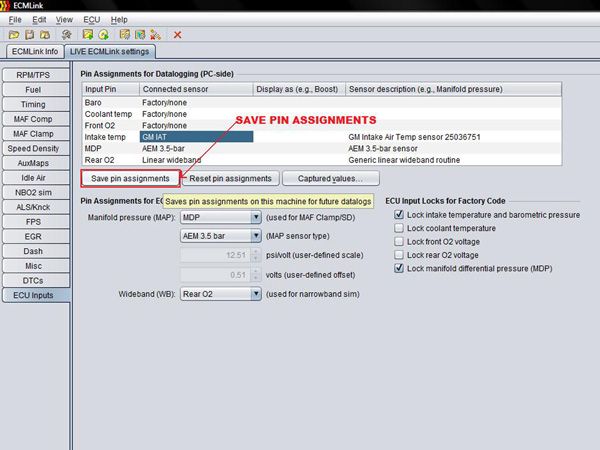Click the psi/volt scale stepper up arrow
Viewport: 600px width, 450px height.
pyautogui.click(x=255, y=252)
